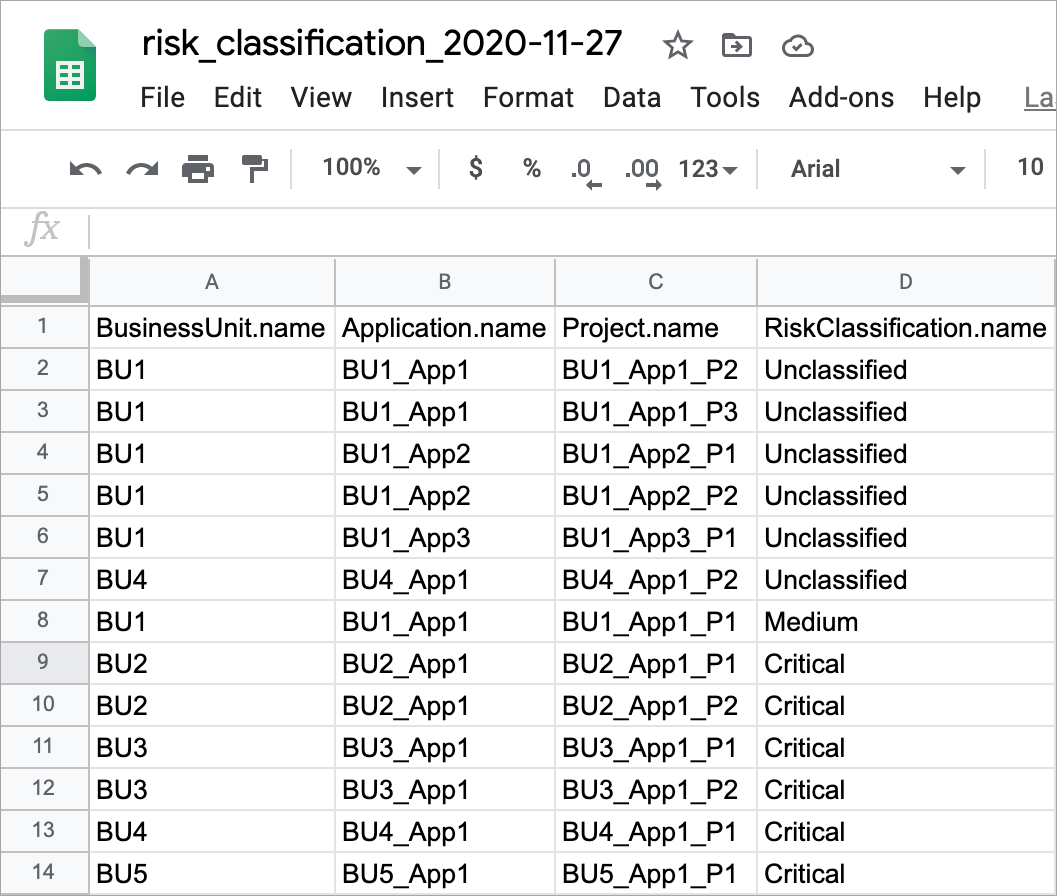1057x896 pixels.
Task: Print the spreadsheet
Action: click(198, 169)
